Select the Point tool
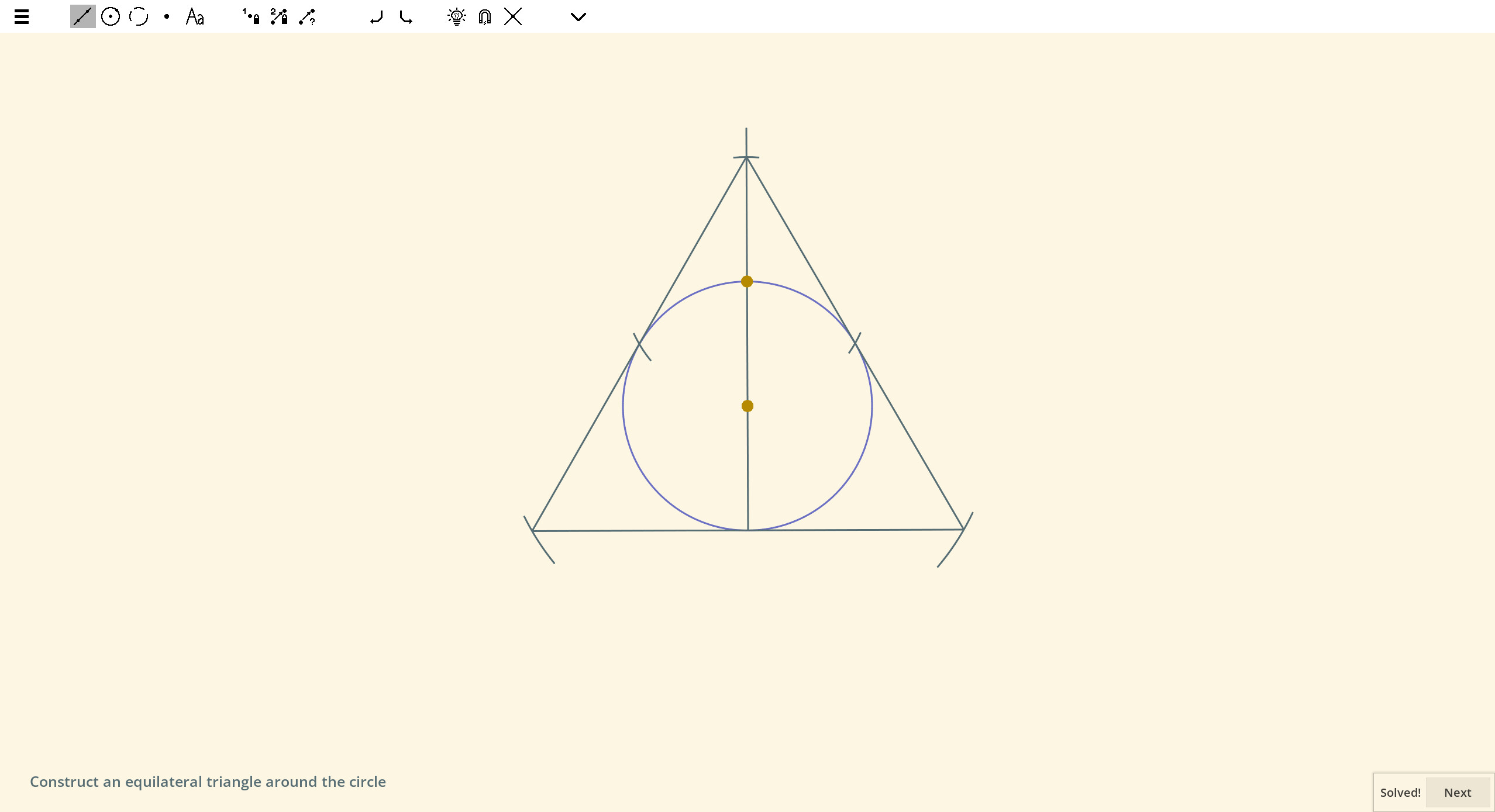Screen dimensions: 1495x812 coord(166,16)
